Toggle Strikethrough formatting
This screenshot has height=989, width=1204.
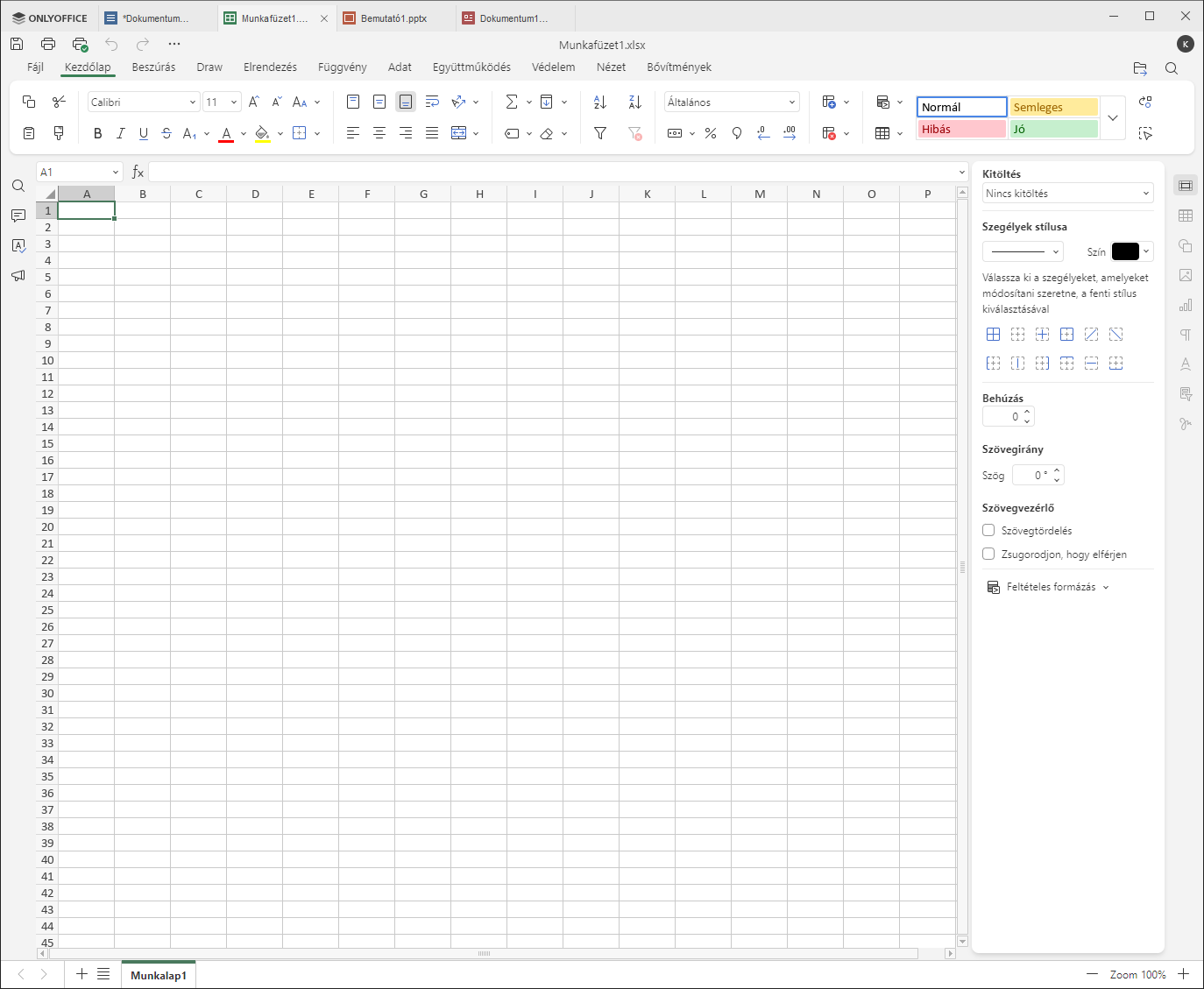[166, 133]
